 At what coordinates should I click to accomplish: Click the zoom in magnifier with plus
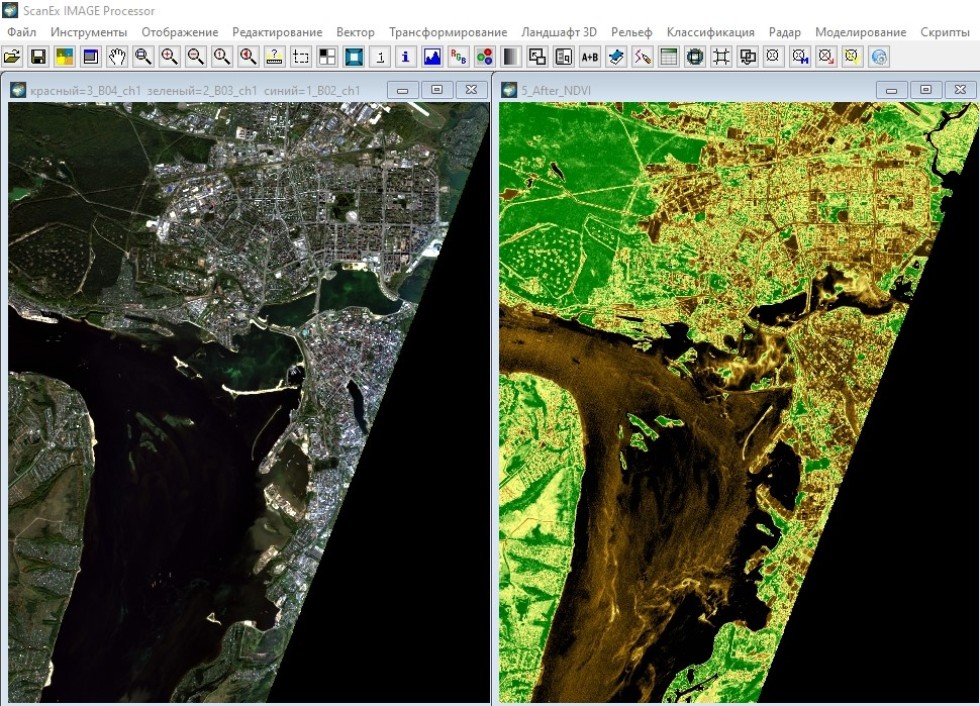point(170,57)
